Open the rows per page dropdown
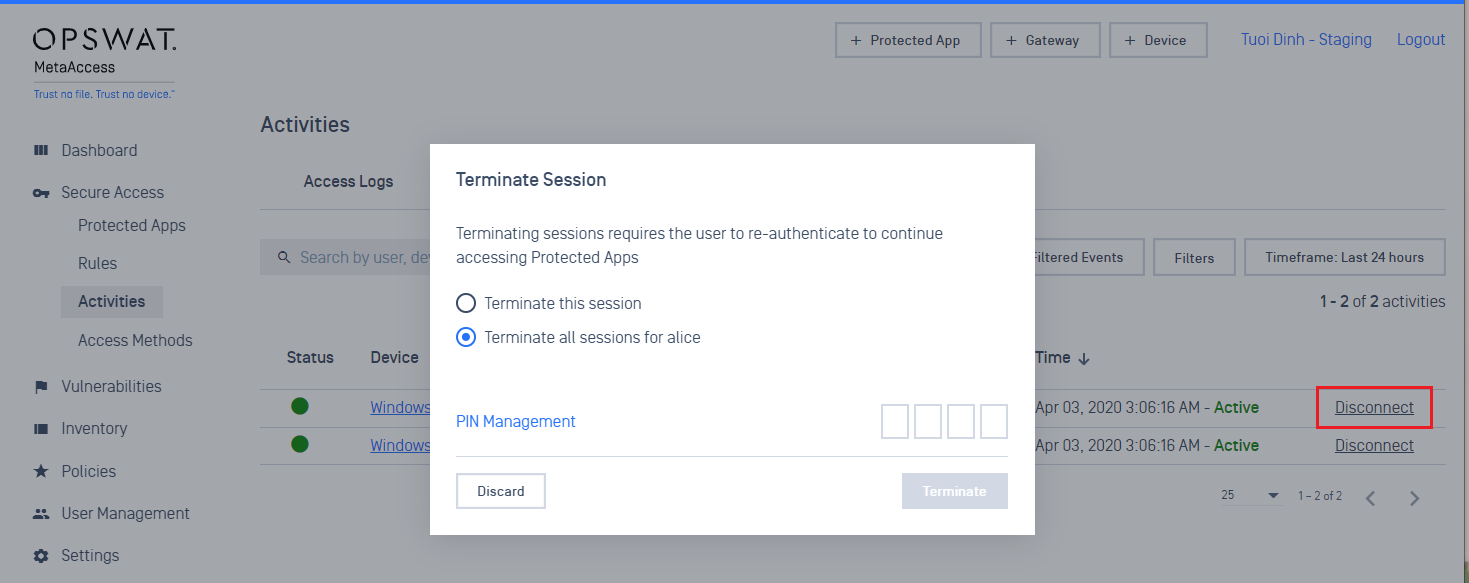Screen dimensions: 1469x583 pyautogui.click(x=1250, y=496)
